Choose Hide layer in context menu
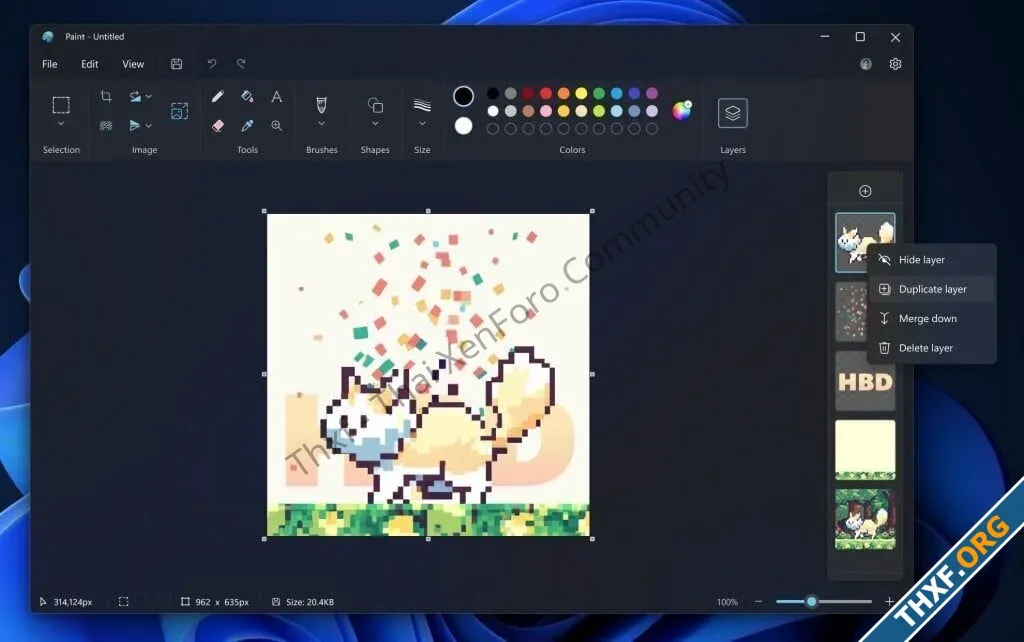This screenshot has width=1024, height=642. 931,260
